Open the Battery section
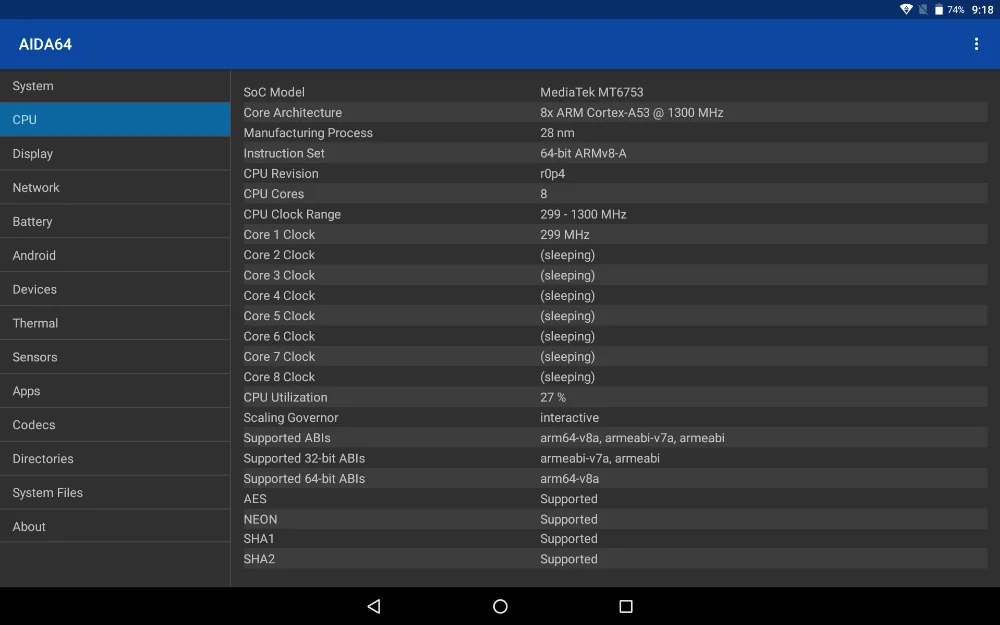 point(115,221)
